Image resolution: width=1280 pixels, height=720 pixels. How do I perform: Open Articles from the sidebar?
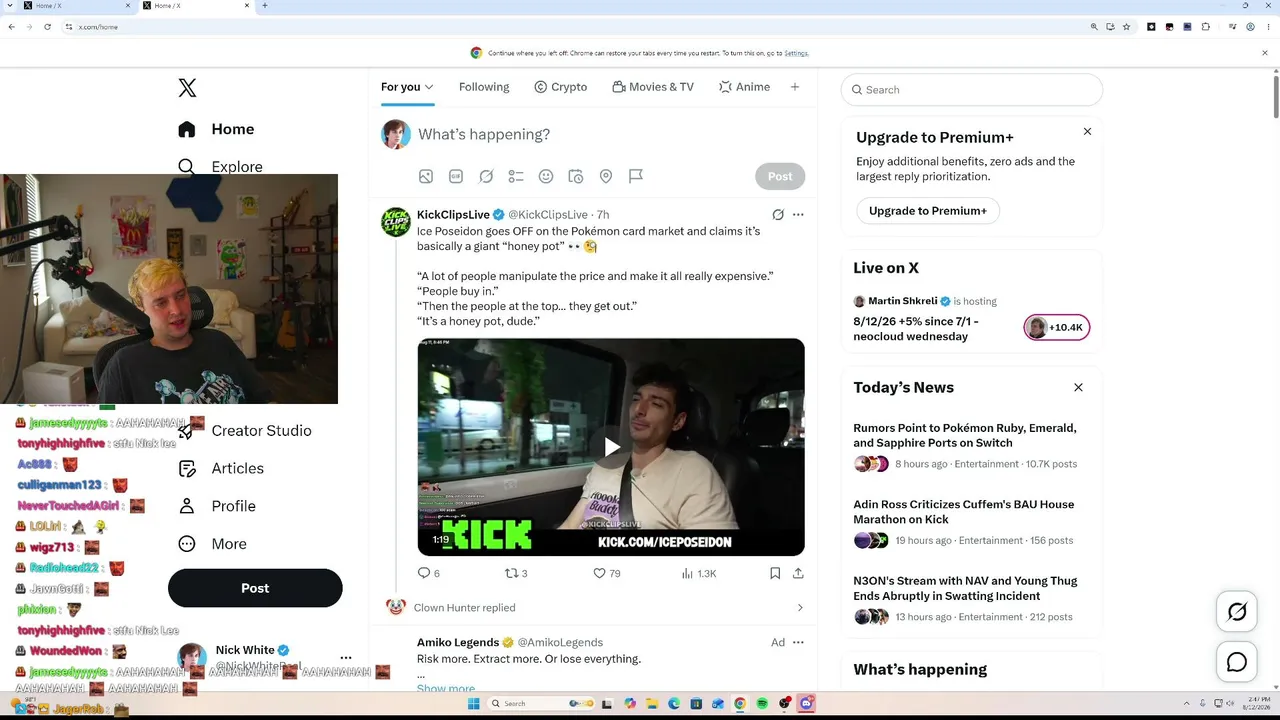click(221, 468)
